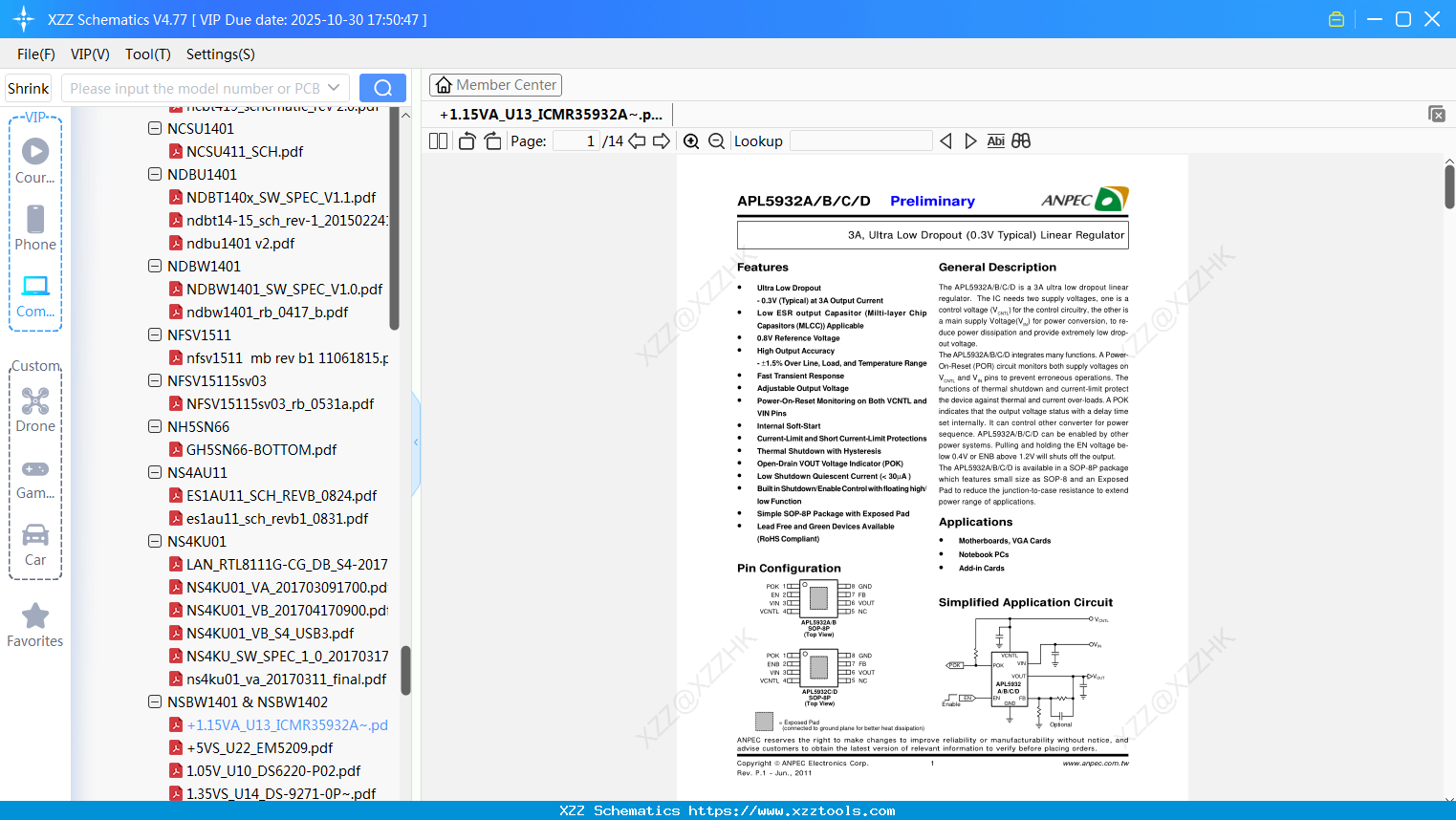Click the model number or PCB input field
This screenshot has width=1456, height=820.
pyautogui.click(x=195, y=88)
